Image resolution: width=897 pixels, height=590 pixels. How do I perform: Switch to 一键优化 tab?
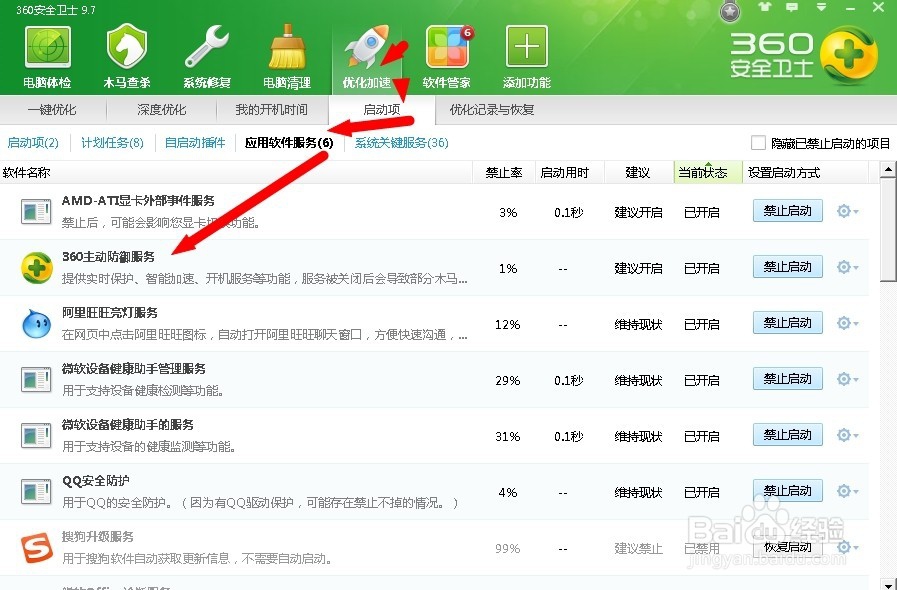52,110
